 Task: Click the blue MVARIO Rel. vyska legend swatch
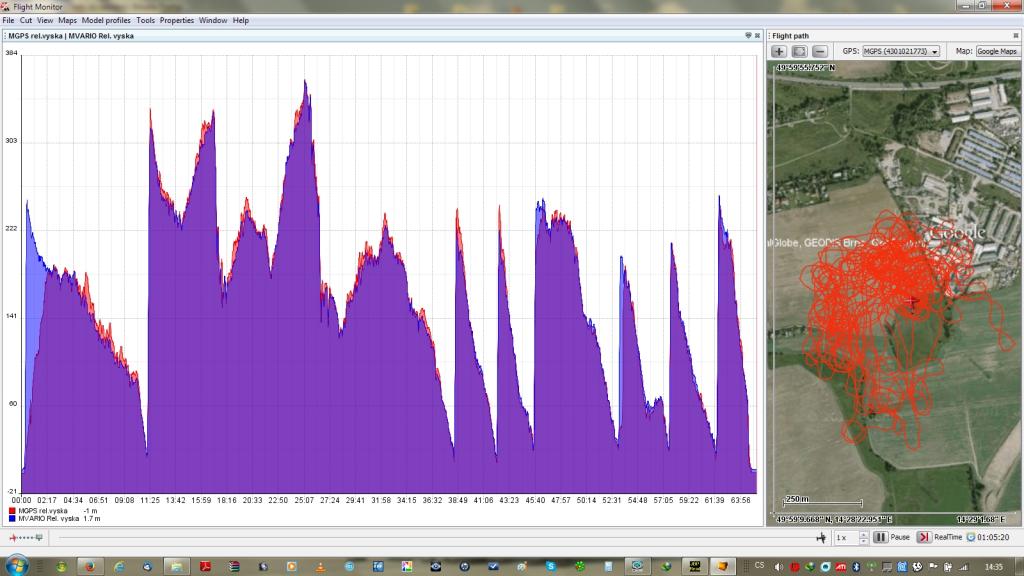point(11,519)
